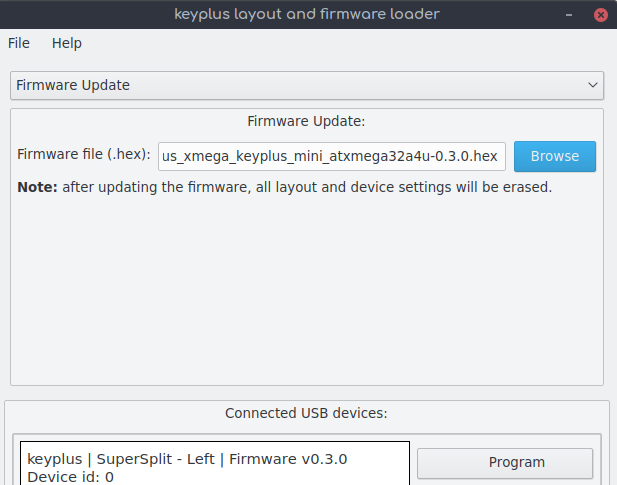
Task: Click the "Connected USB devices:" heading
Action: coord(306,413)
